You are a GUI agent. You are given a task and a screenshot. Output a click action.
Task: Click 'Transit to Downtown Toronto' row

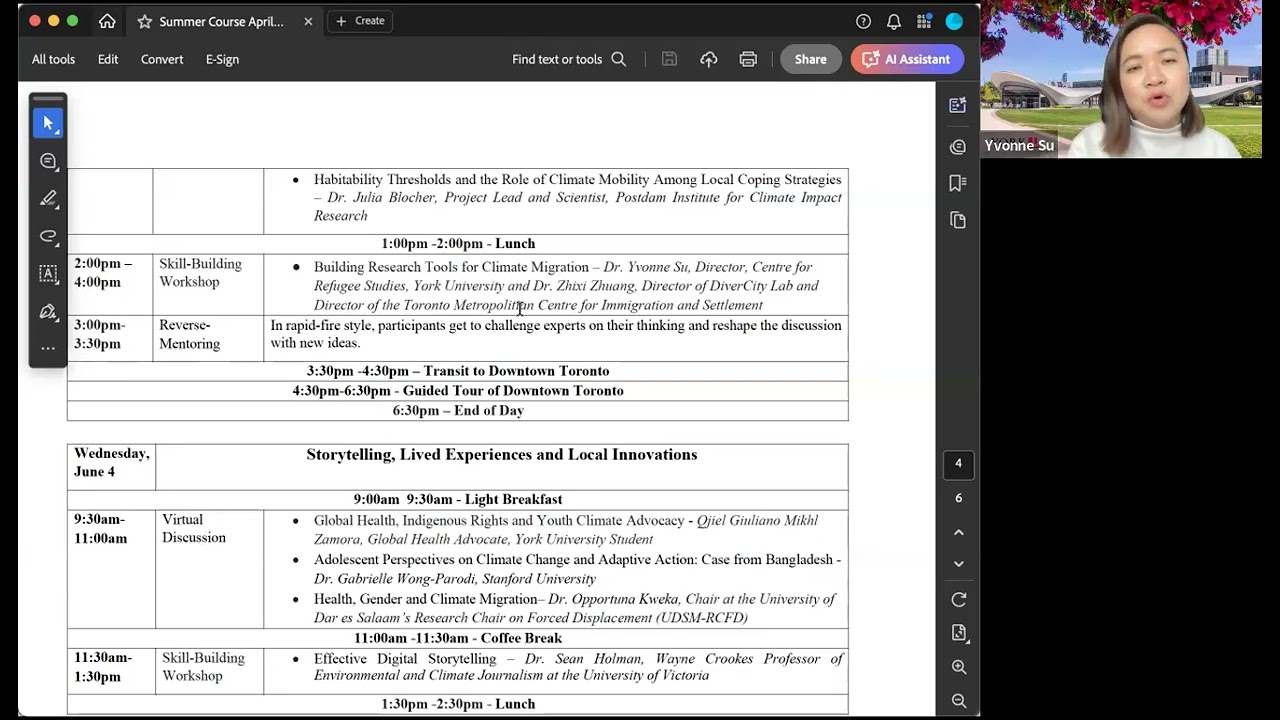click(x=458, y=371)
